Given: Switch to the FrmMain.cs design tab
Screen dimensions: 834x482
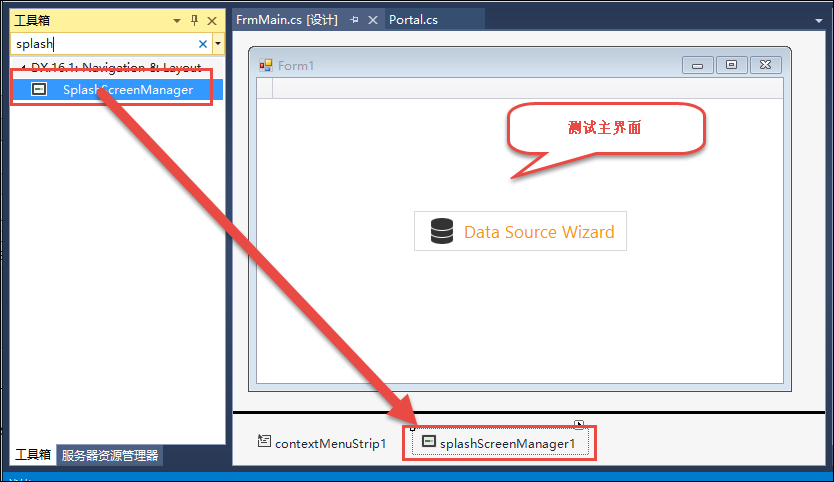Looking at the screenshot, I should point(287,20).
